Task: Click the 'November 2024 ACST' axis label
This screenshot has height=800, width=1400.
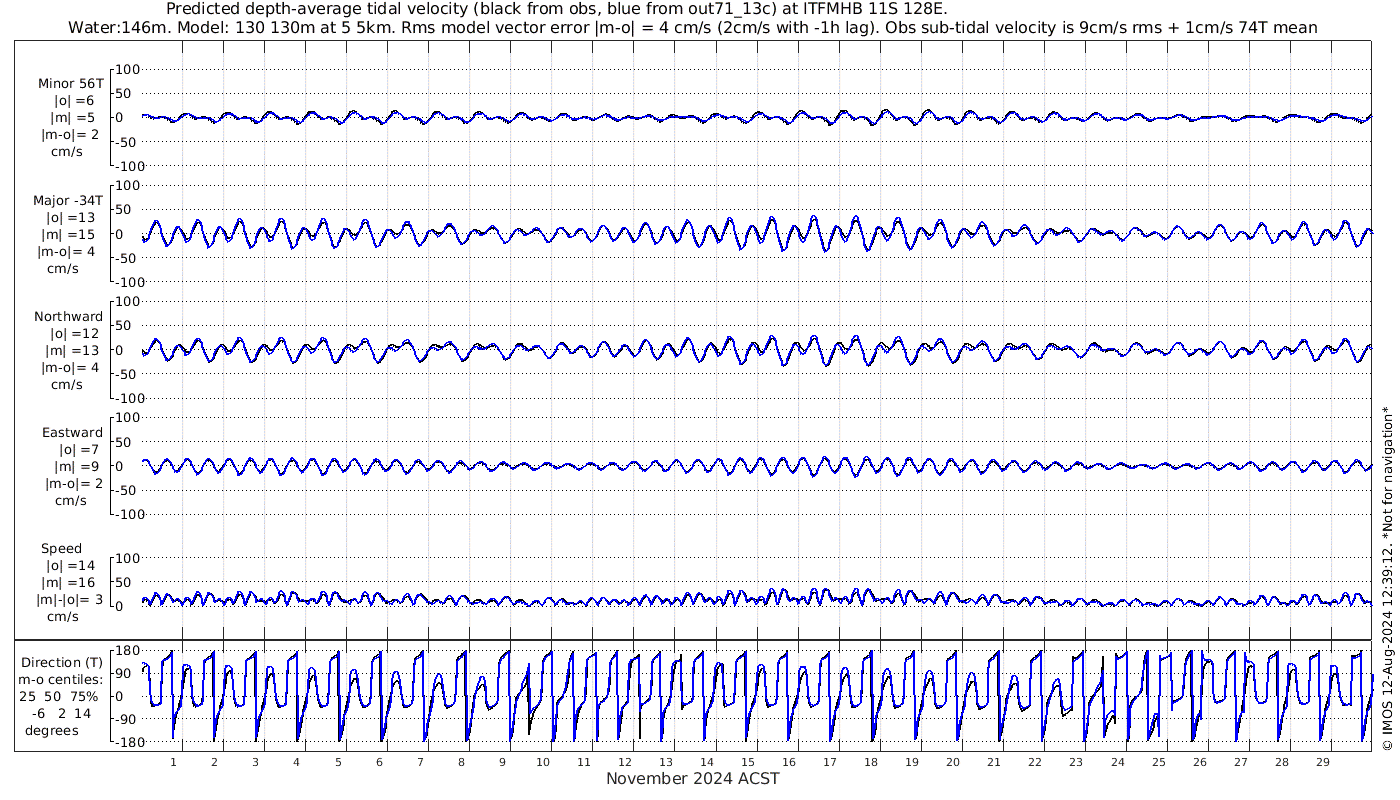Action: [x=693, y=779]
